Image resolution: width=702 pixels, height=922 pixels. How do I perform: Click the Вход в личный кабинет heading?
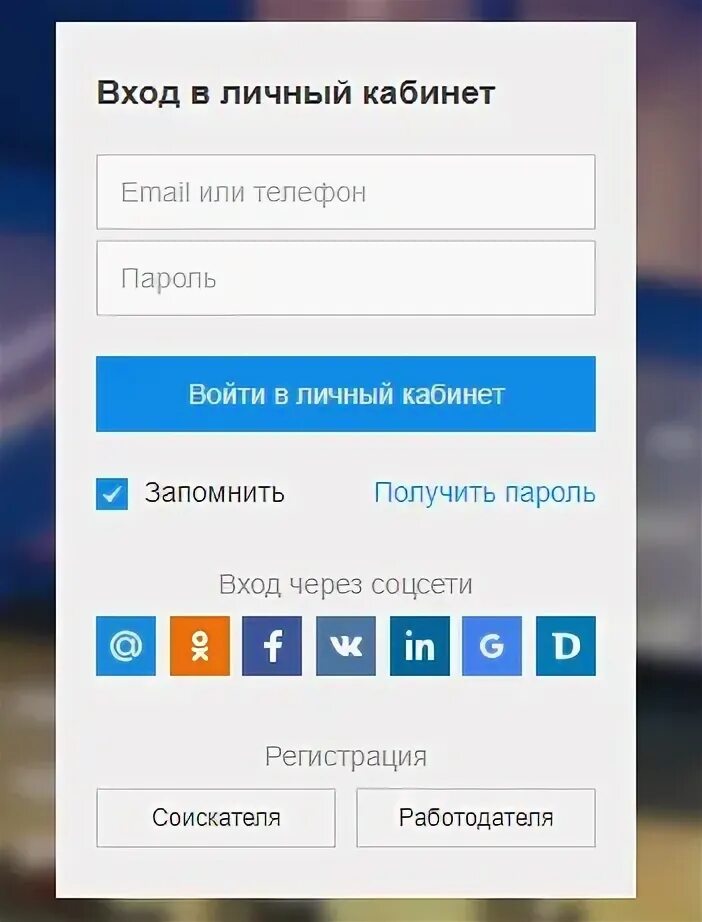(296, 93)
